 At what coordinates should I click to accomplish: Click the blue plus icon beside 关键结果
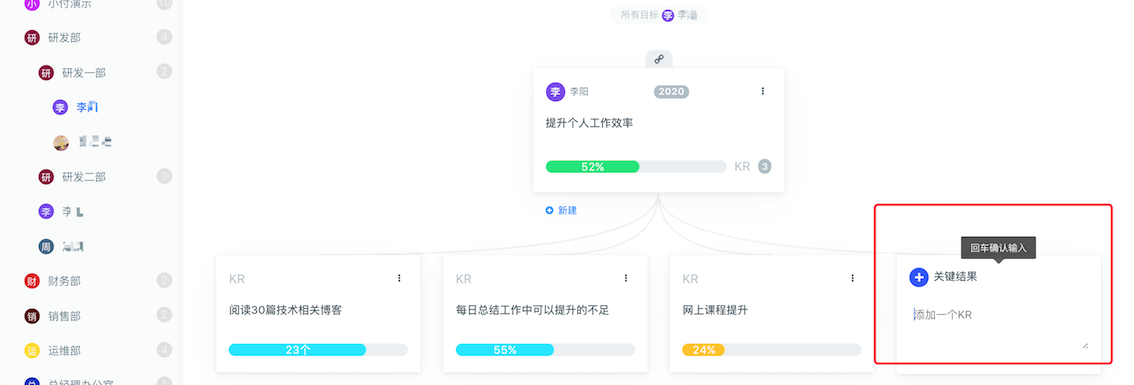point(918,276)
